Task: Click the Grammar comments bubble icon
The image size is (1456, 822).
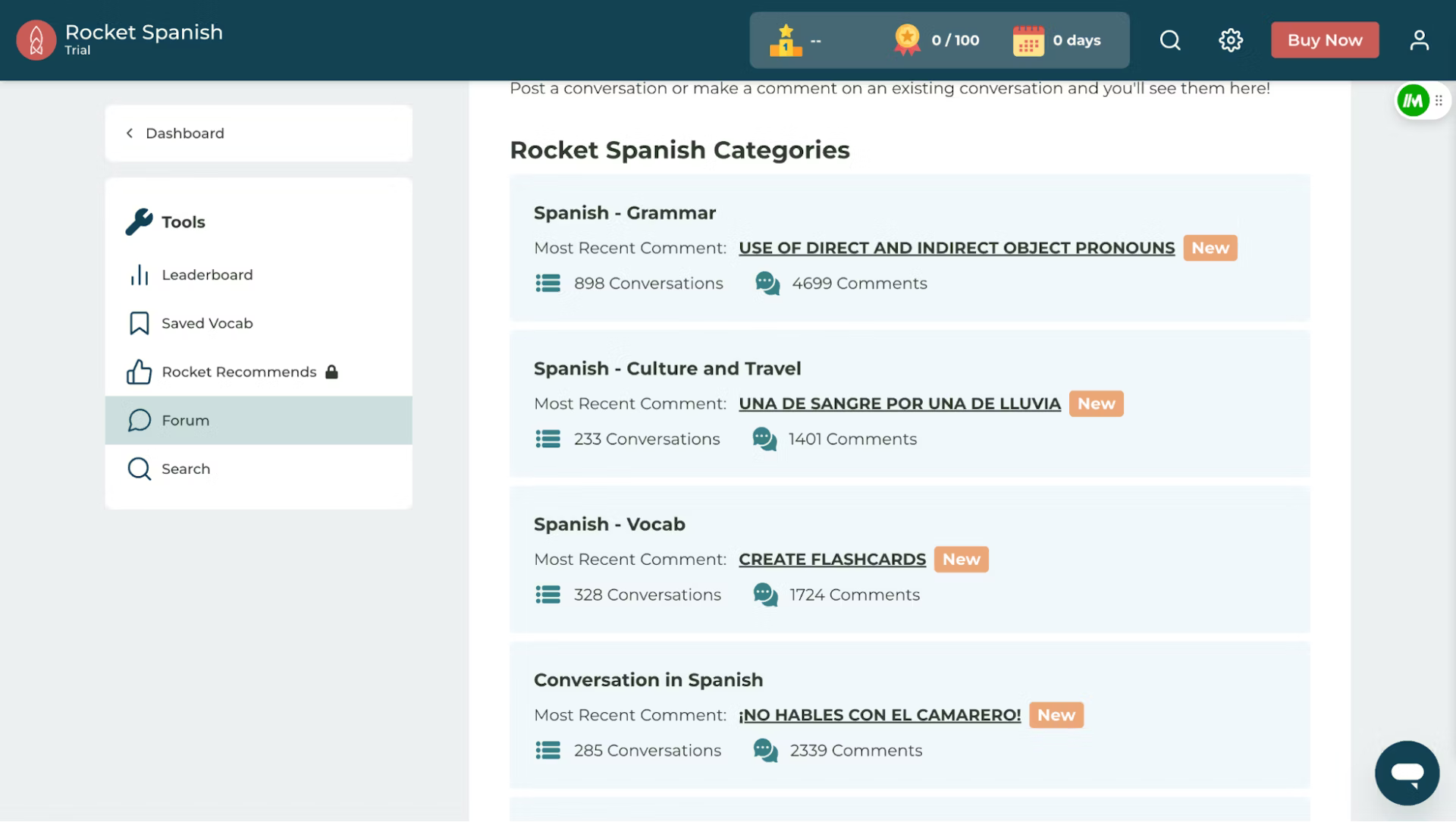Action: point(767,284)
